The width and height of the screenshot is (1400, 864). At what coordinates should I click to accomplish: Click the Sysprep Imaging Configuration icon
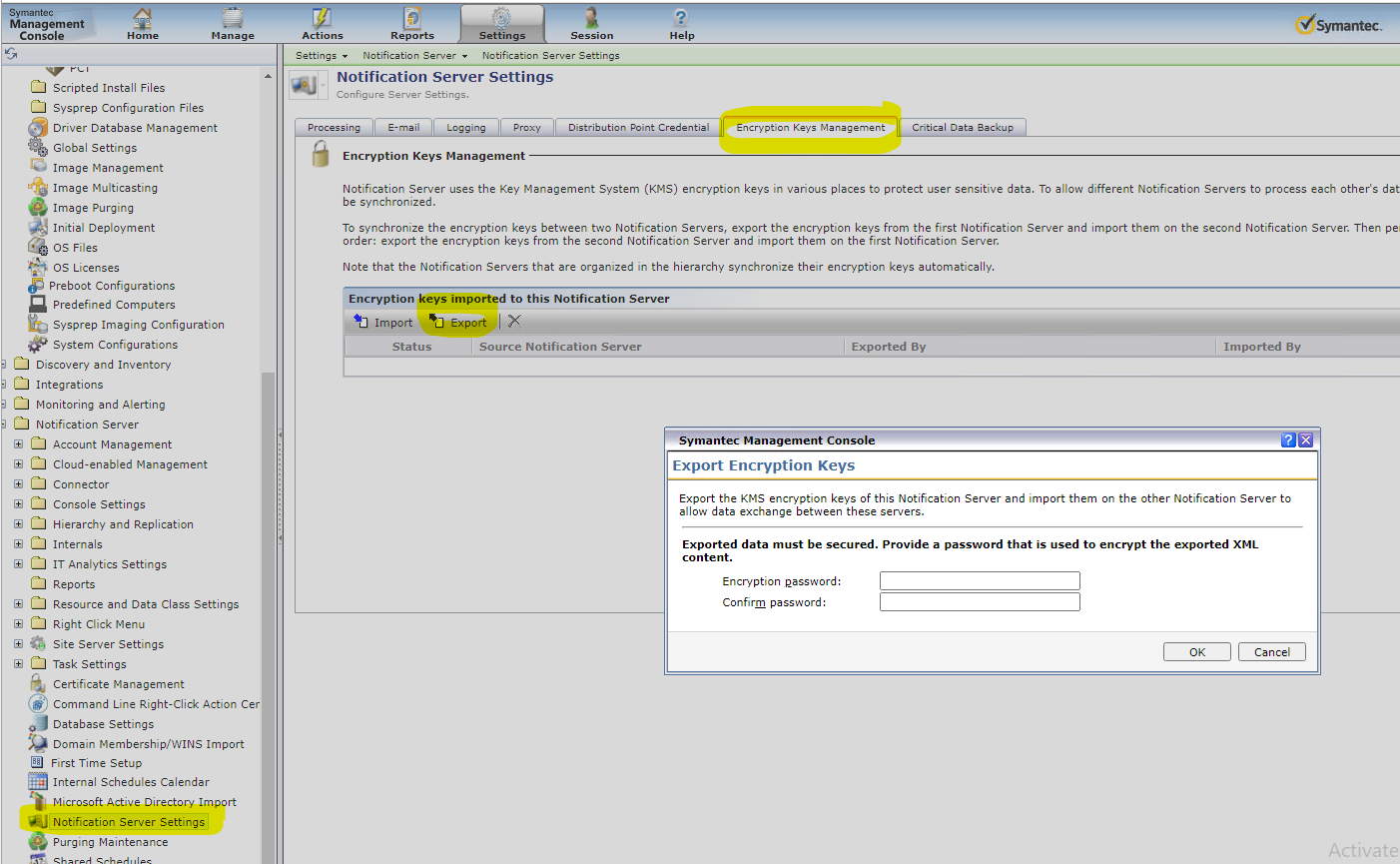(x=38, y=324)
